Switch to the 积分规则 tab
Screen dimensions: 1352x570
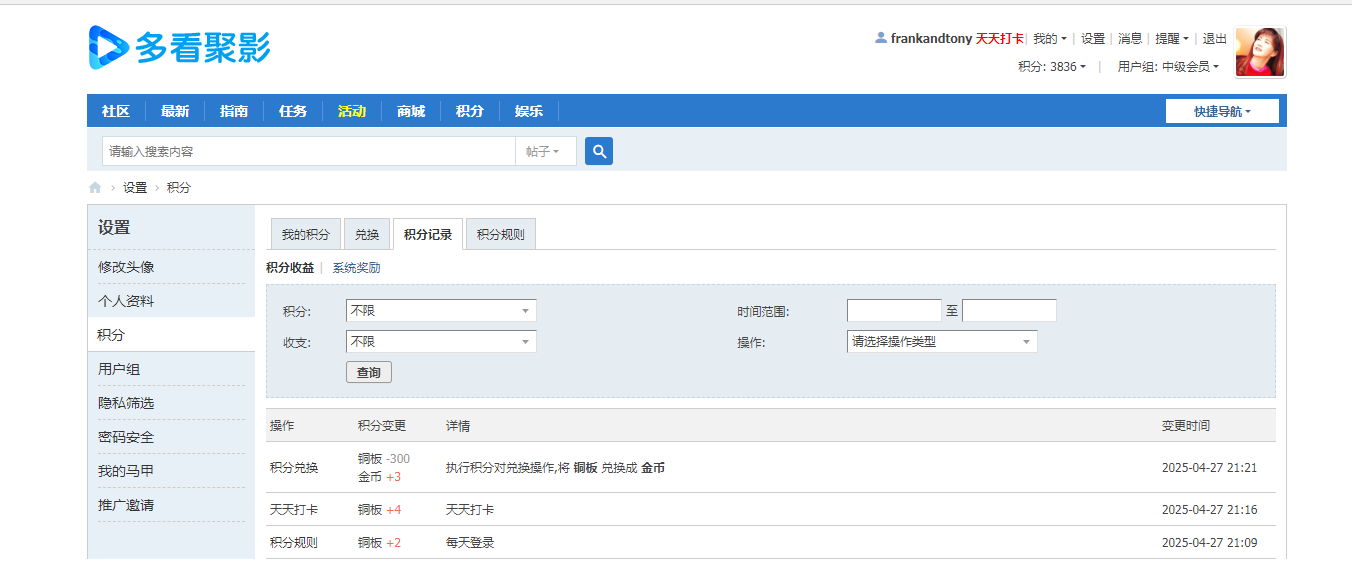[501, 235]
